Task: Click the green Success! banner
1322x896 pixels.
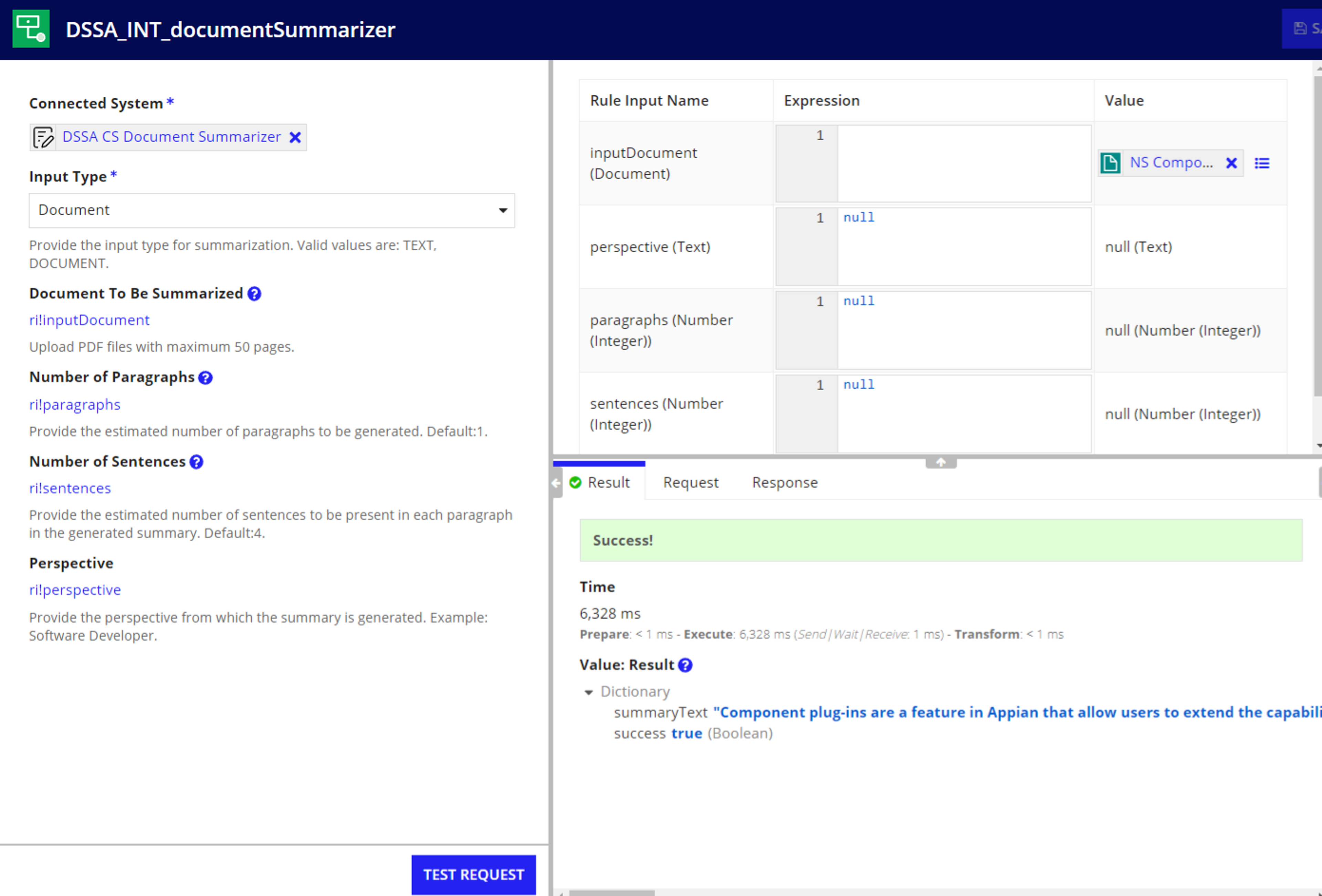Action: (941, 540)
